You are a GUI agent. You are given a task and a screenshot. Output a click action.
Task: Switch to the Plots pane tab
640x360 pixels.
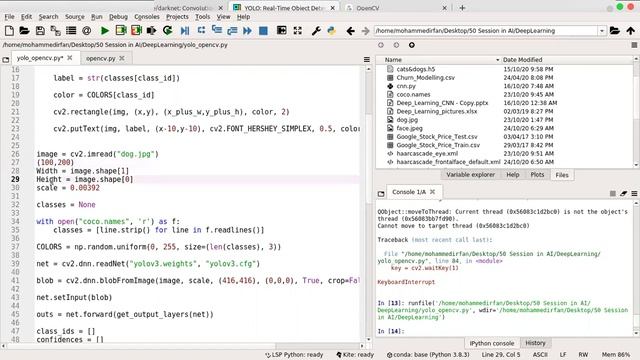[x=537, y=175]
